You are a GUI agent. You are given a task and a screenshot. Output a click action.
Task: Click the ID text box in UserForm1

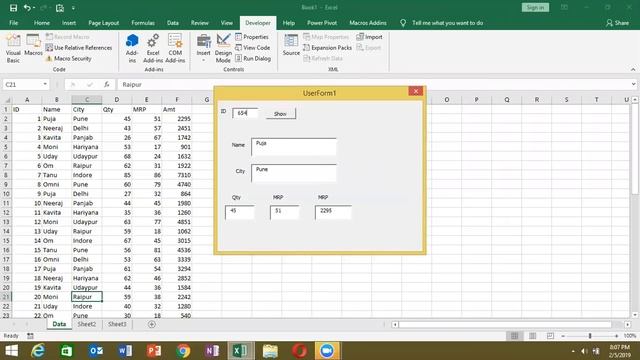pos(245,113)
